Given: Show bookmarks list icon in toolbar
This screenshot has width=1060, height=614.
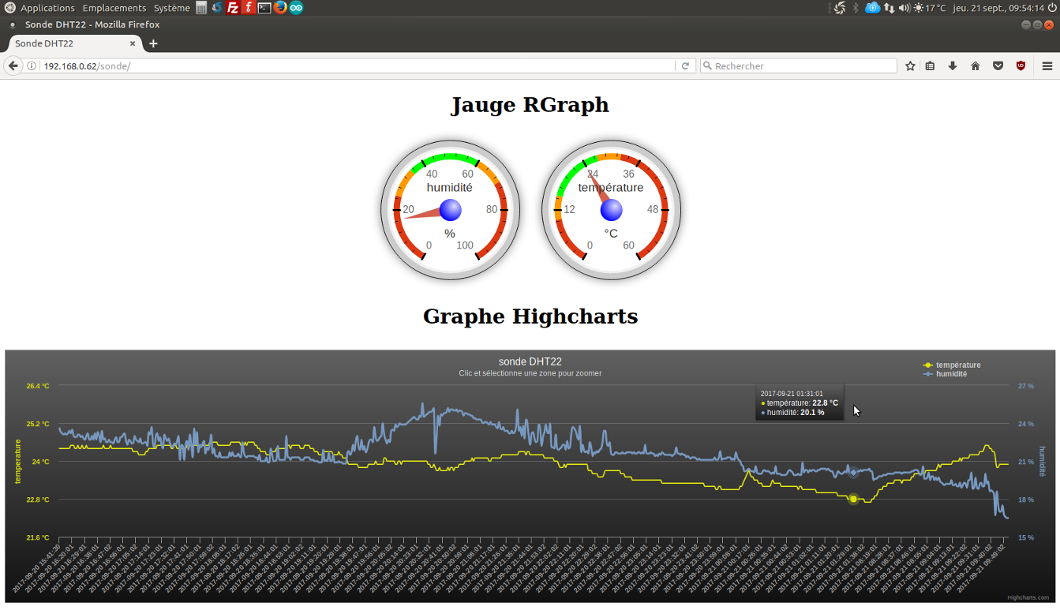Looking at the screenshot, I should tap(930, 66).
